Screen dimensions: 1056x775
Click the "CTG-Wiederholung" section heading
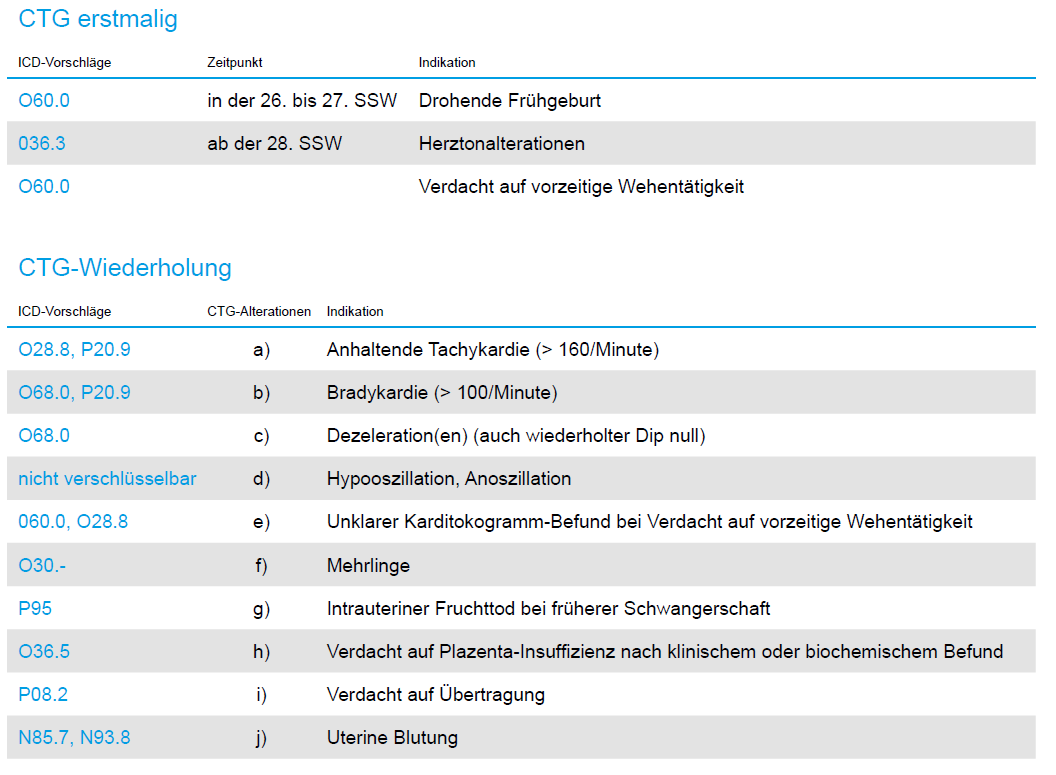tap(125, 268)
